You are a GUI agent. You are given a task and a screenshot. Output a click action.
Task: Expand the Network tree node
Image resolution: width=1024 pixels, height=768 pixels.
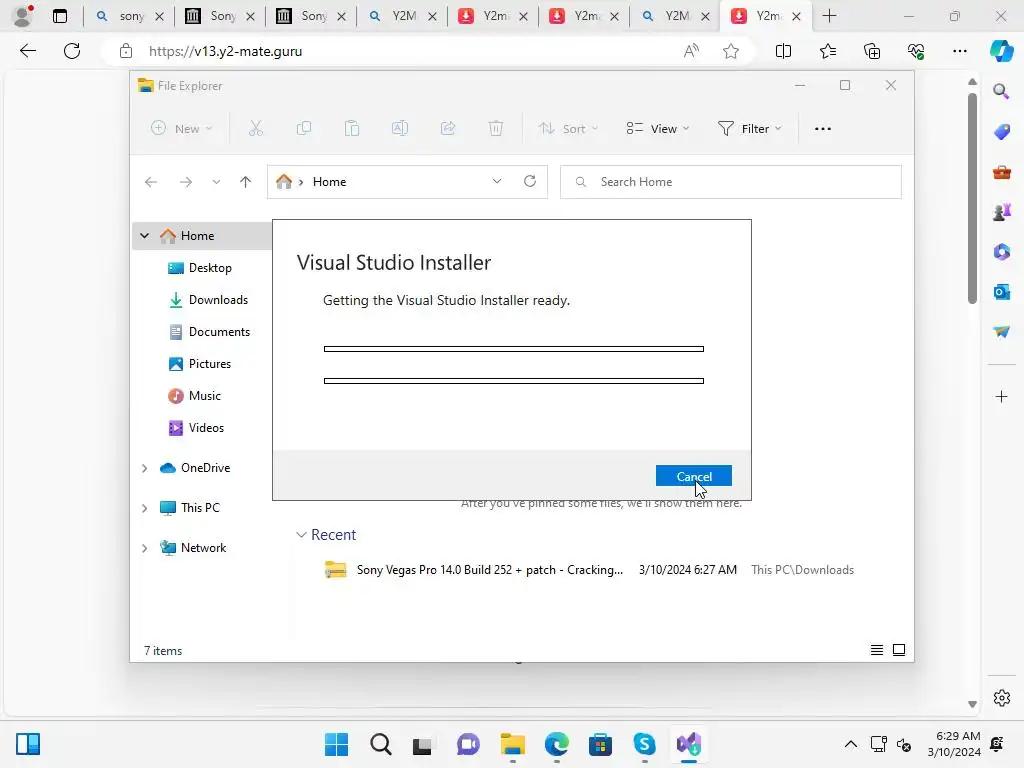(x=144, y=549)
